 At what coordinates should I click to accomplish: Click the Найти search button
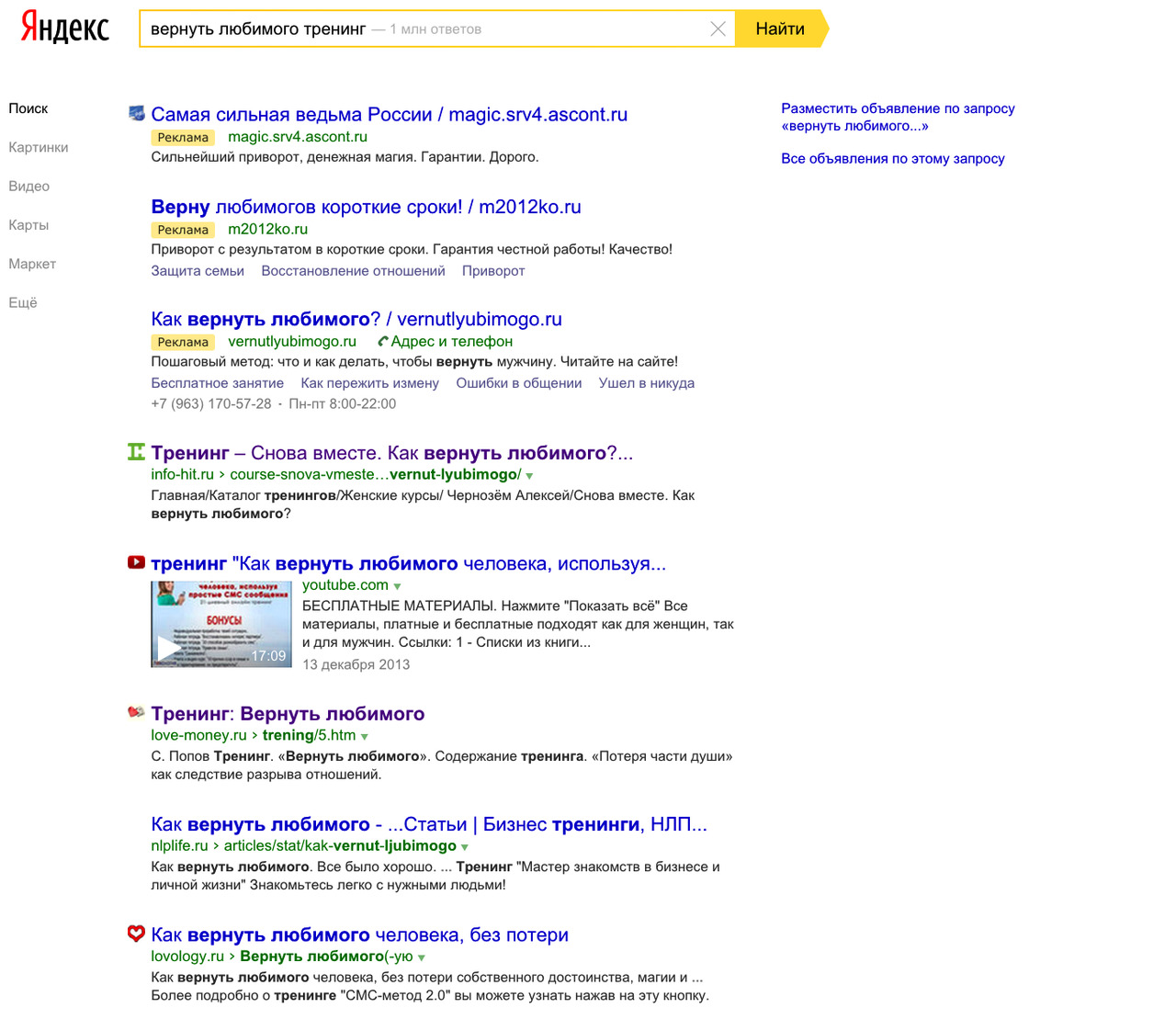pos(782,28)
